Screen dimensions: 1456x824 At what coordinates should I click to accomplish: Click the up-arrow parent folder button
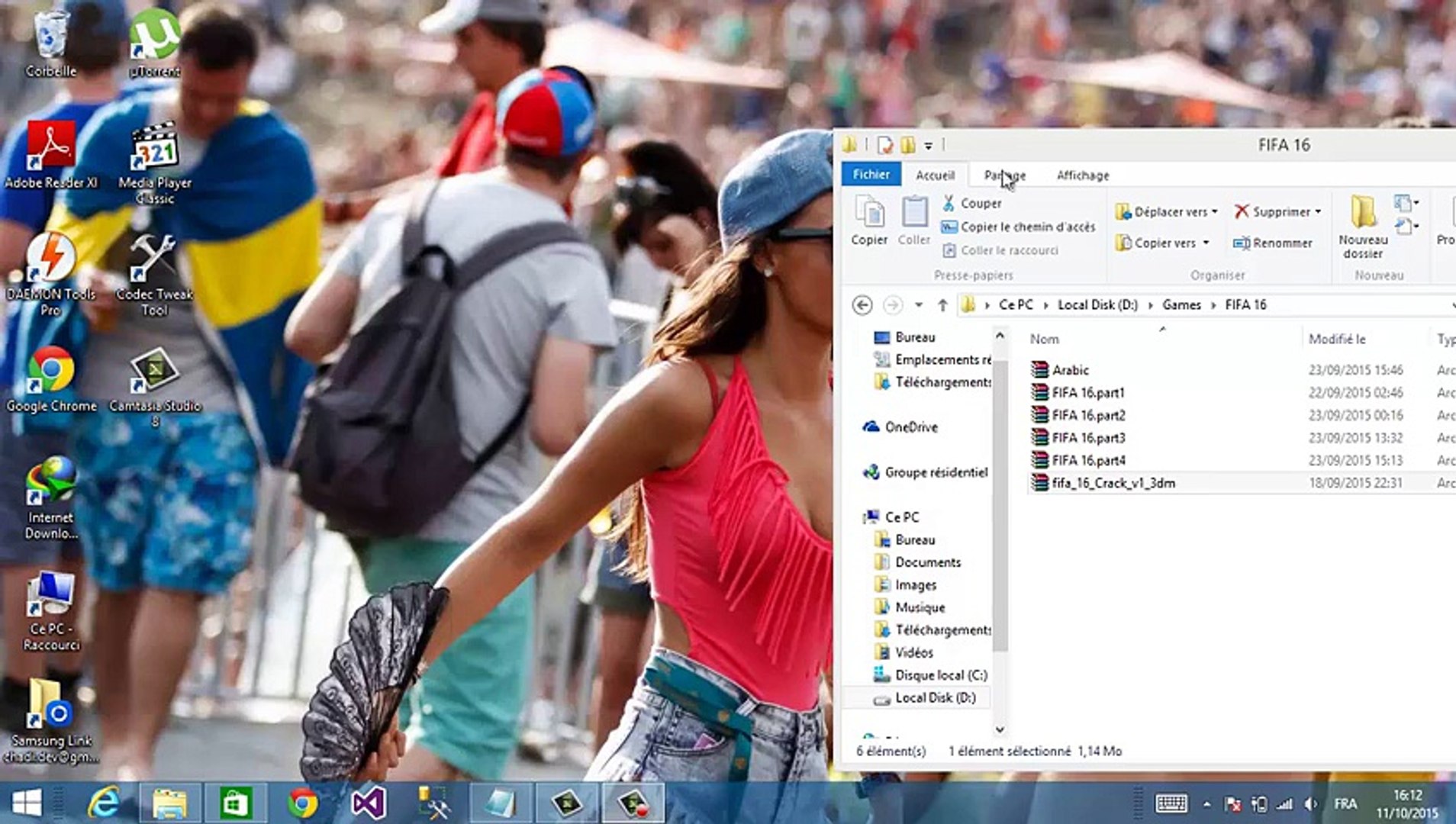click(942, 305)
